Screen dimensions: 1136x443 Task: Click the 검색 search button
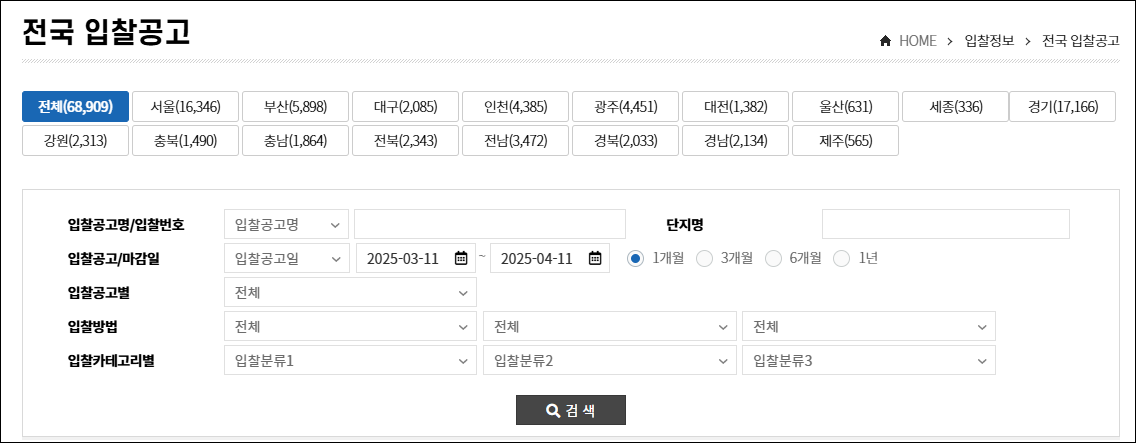point(571,410)
